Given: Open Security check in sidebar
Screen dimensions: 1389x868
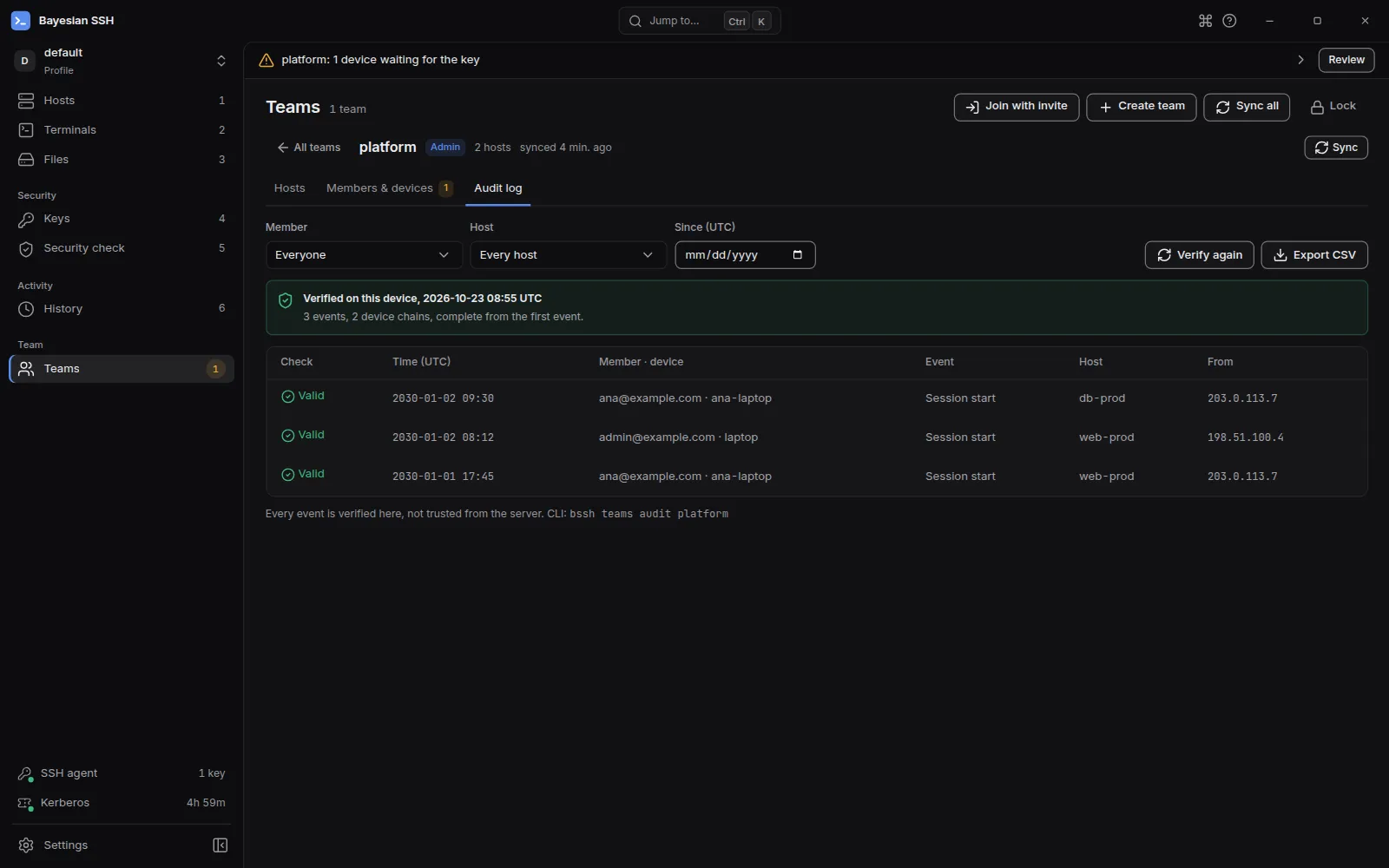Looking at the screenshot, I should point(122,248).
